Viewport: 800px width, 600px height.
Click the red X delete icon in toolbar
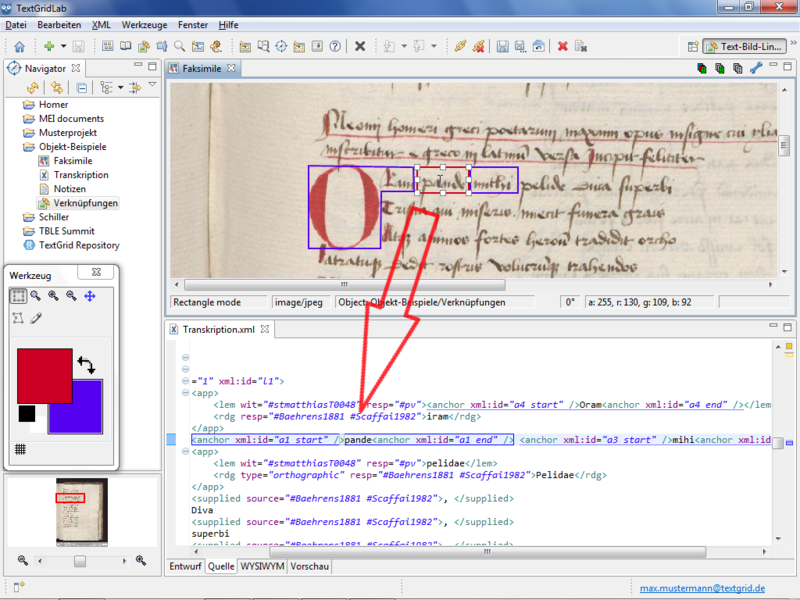(563, 46)
